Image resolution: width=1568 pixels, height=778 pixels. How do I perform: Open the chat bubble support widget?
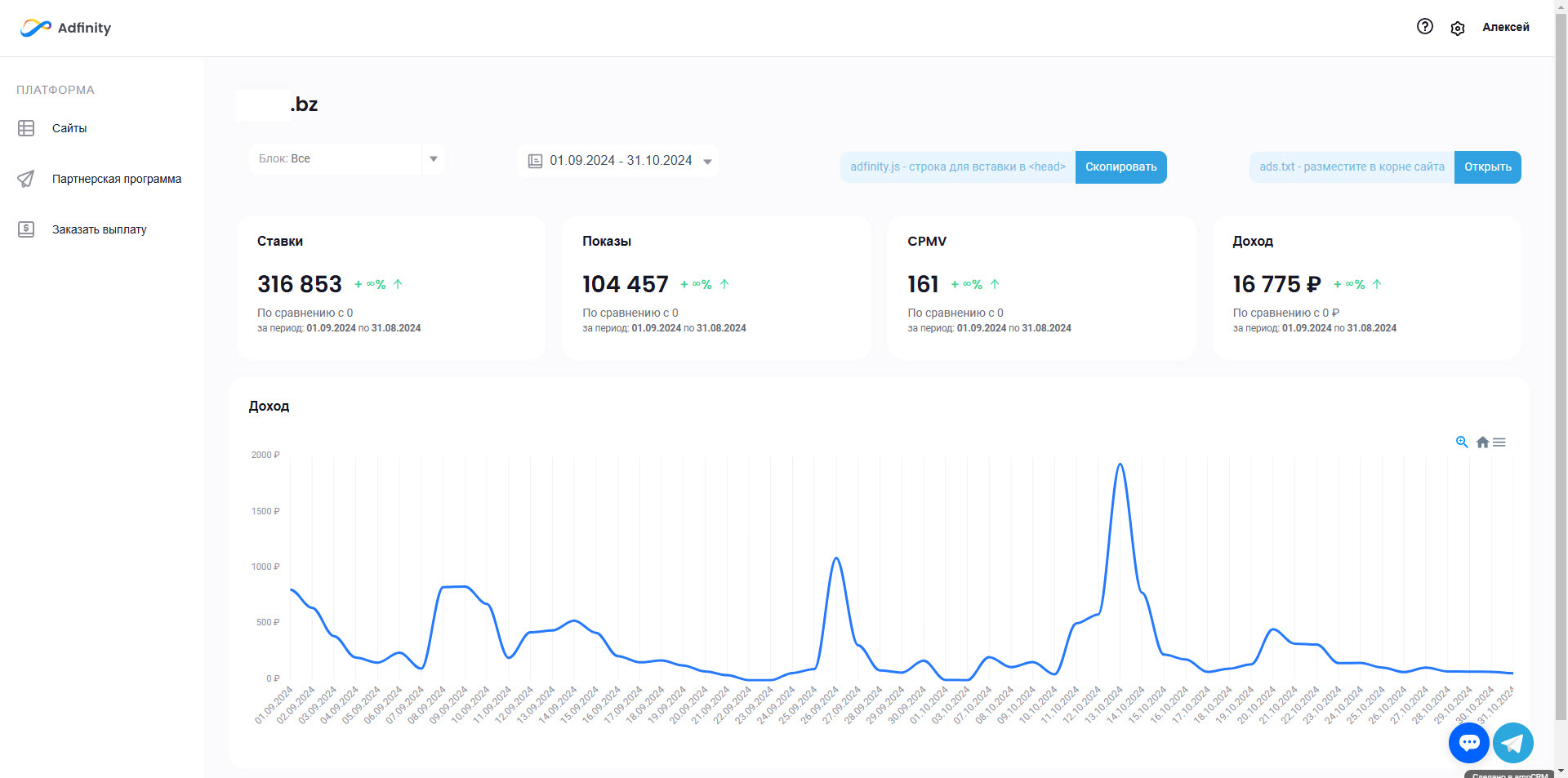1468,743
